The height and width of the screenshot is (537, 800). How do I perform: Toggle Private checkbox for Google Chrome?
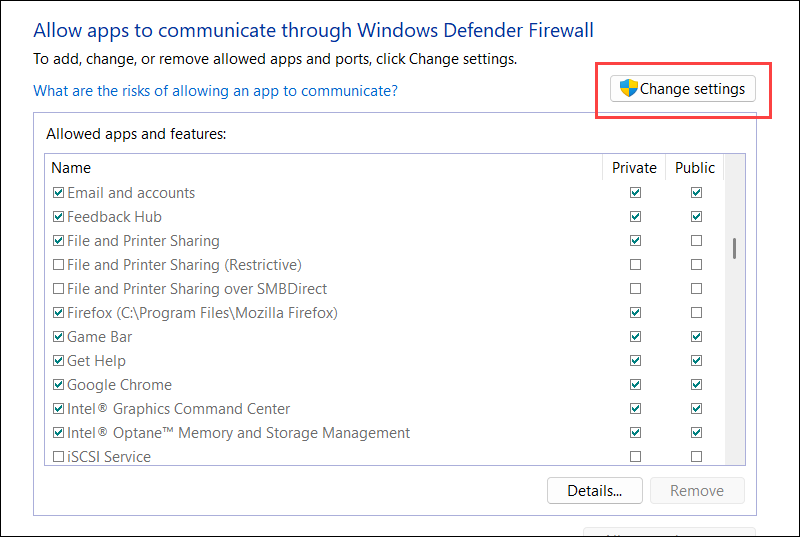pos(635,385)
